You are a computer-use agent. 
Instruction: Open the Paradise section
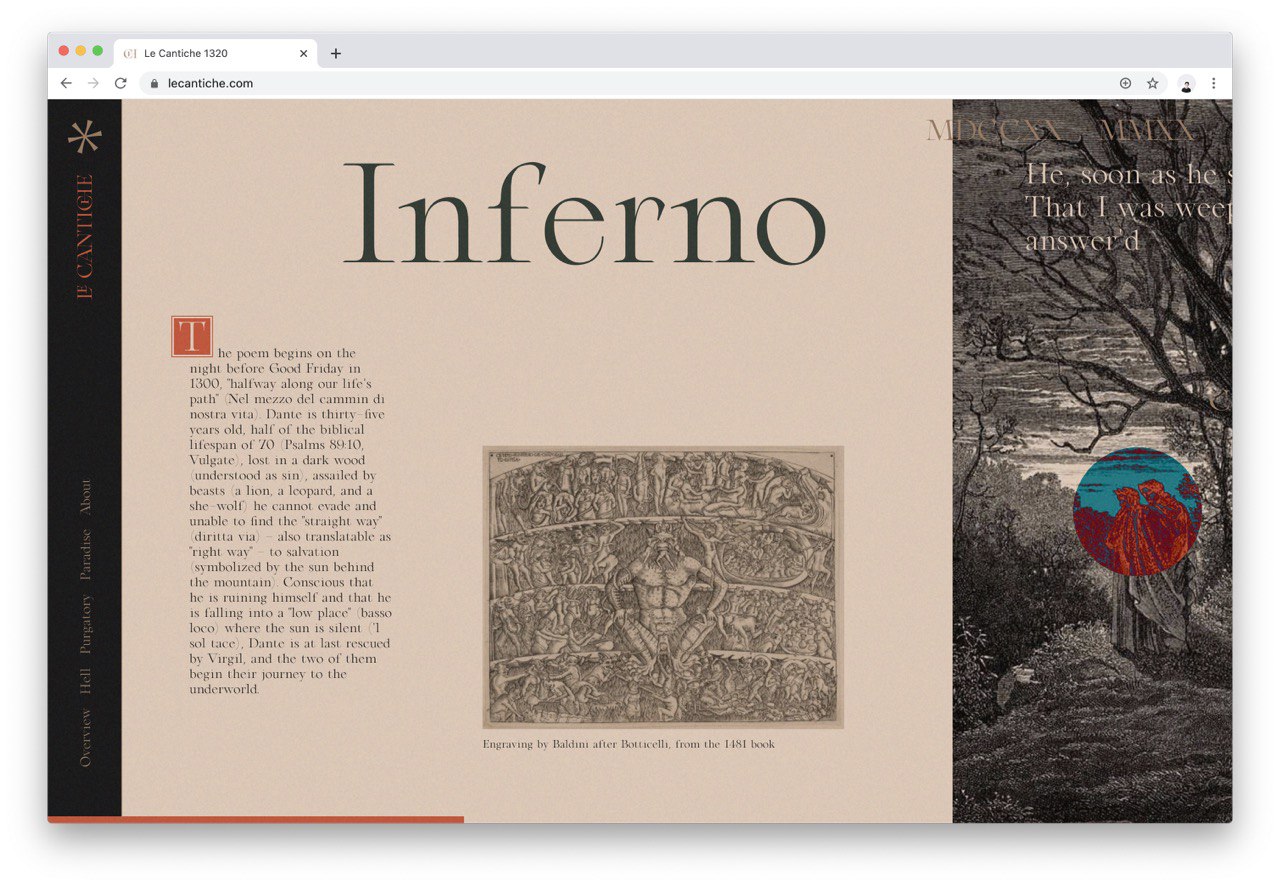pyautogui.click(x=85, y=555)
